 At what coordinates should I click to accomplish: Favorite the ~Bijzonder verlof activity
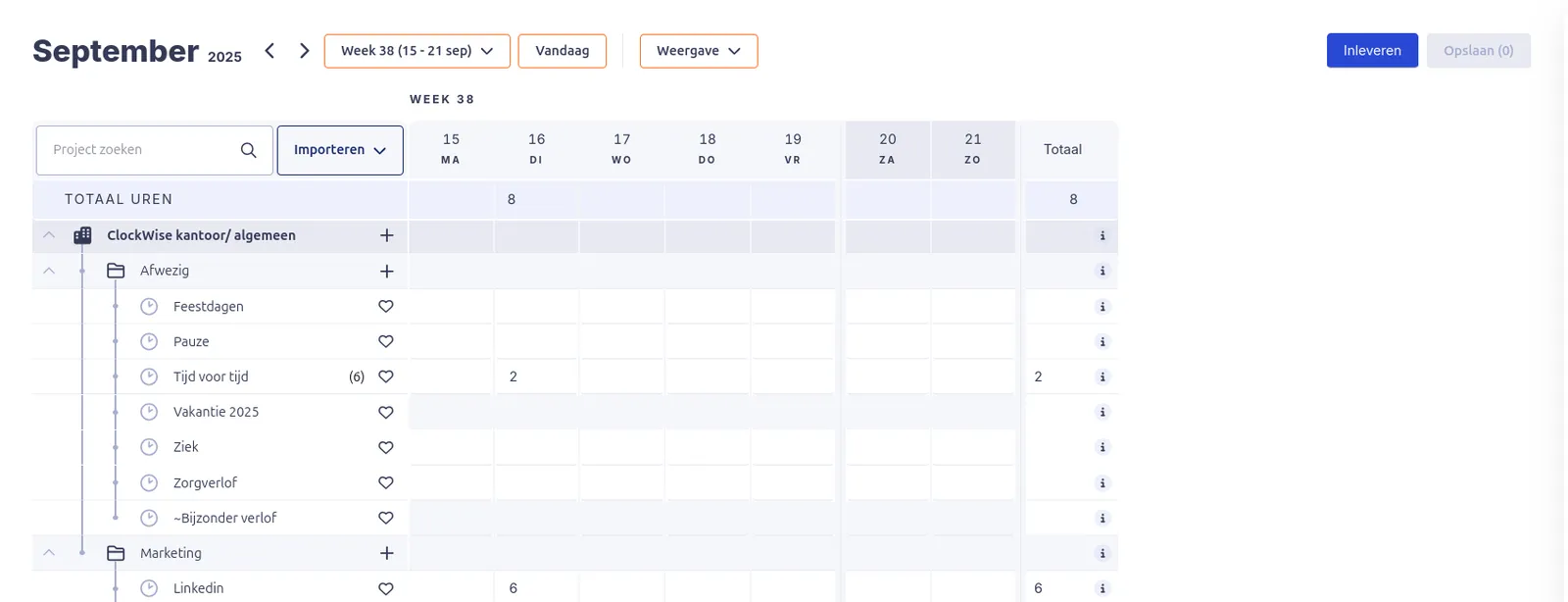pos(386,518)
